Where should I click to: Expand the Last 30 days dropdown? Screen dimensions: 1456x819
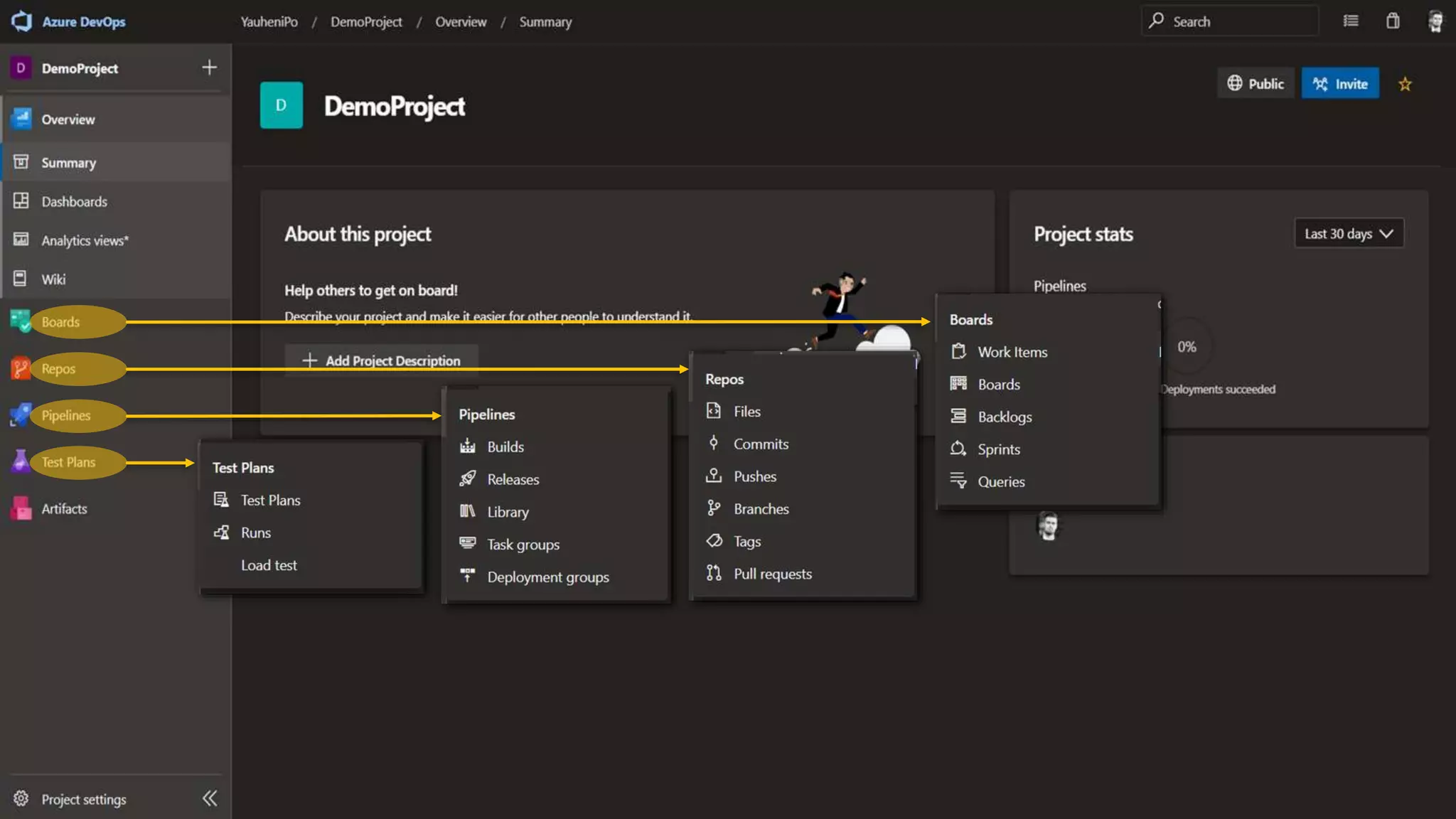click(1349, 233)
